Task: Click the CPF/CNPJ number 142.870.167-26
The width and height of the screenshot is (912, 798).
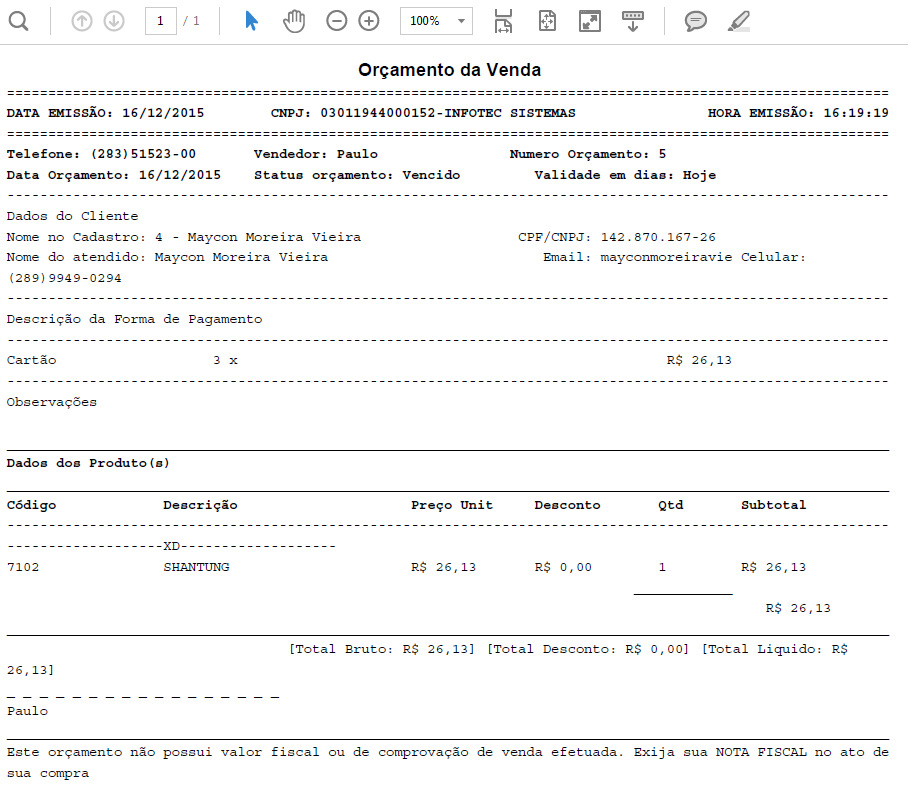Action: [658, 238]
